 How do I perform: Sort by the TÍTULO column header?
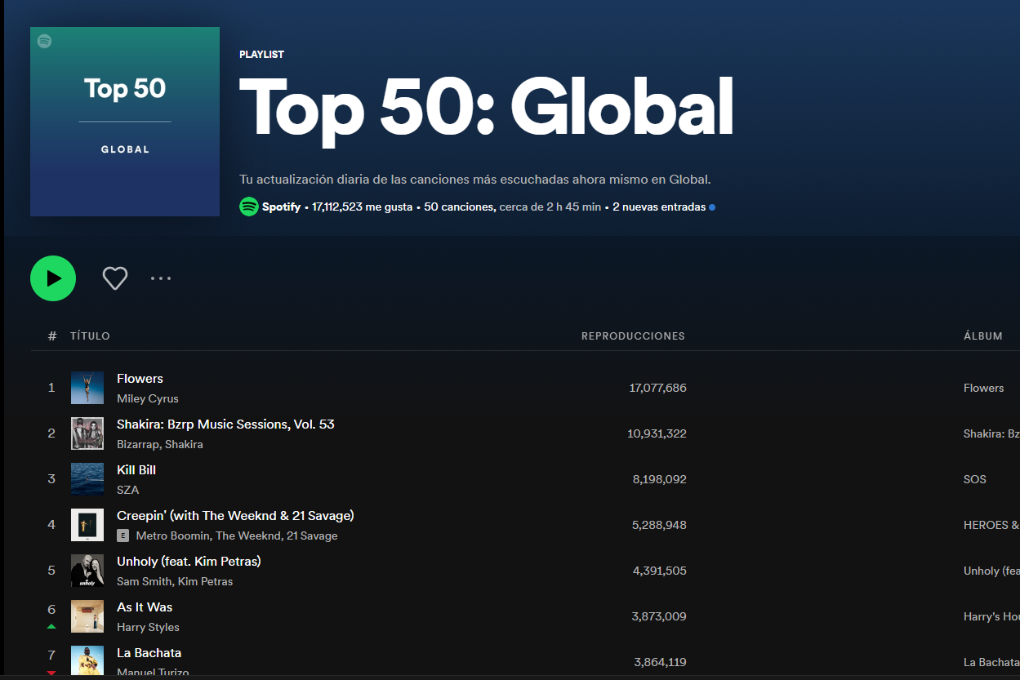tap(90, 336)
